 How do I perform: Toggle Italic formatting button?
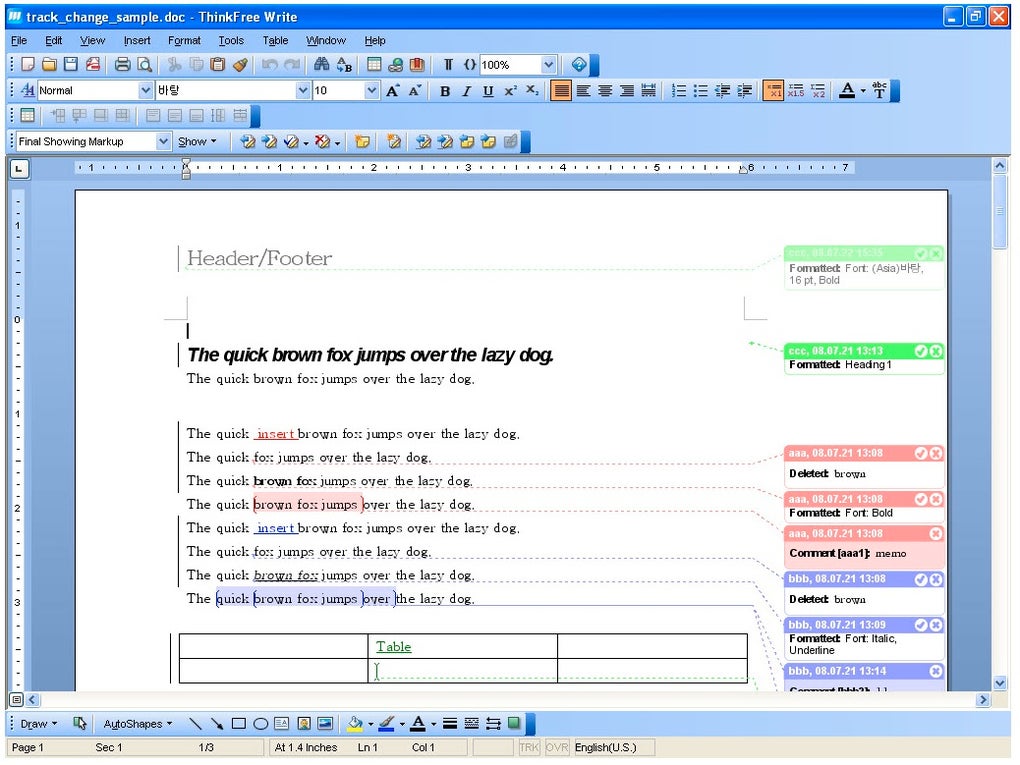[x=466, y=90]
